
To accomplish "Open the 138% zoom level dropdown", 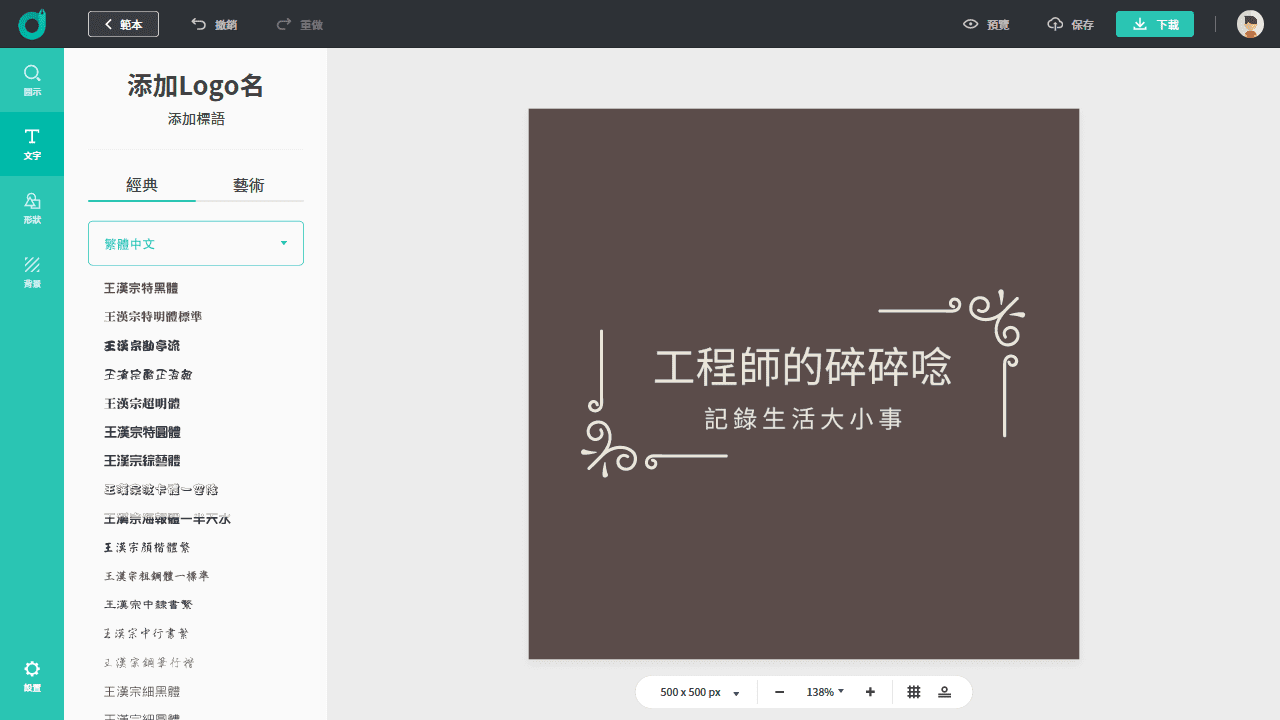I will click(x=824, y=691).
